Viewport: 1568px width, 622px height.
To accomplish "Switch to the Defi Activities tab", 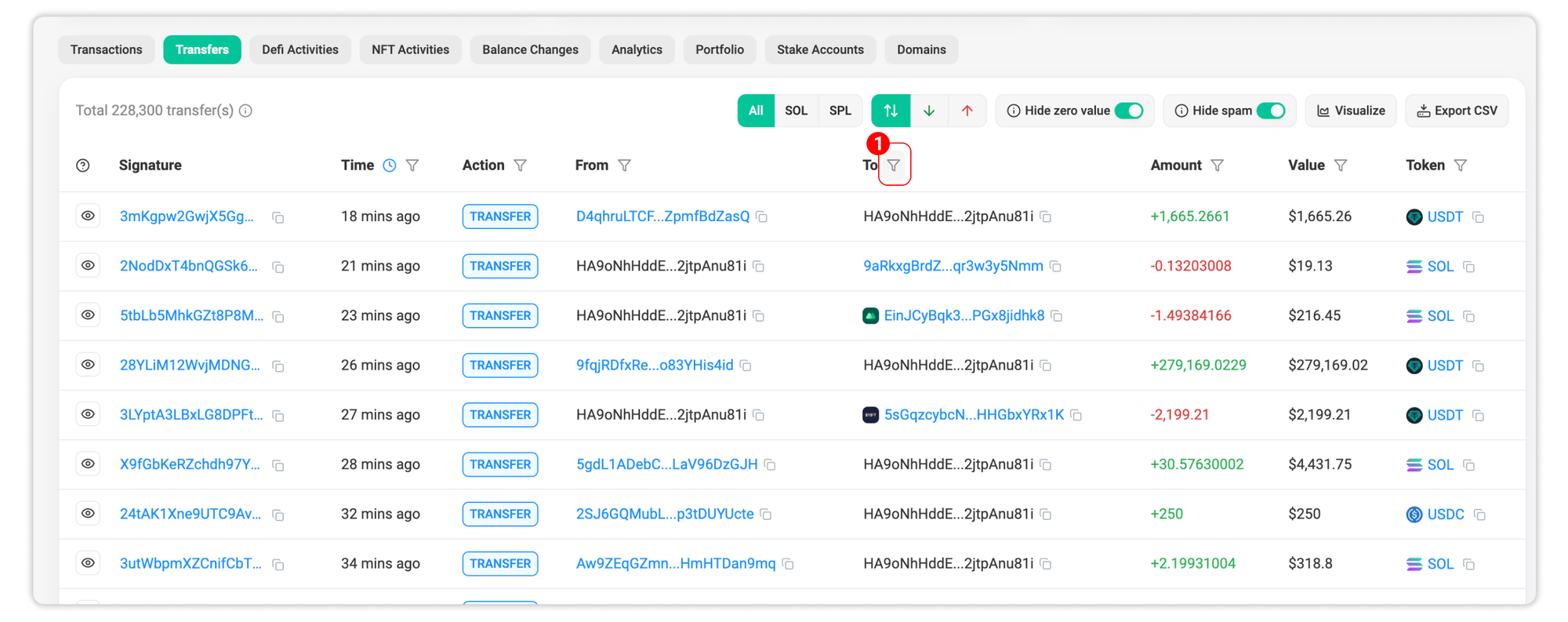I will click(x=300, y=49).
